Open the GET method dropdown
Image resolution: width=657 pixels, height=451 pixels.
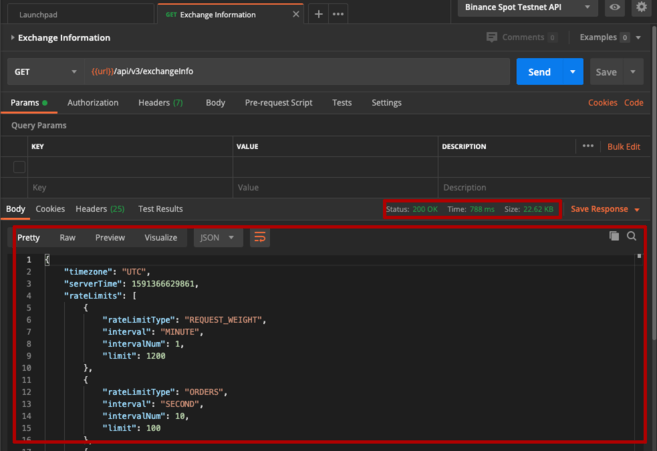click(x=46, y=72)
